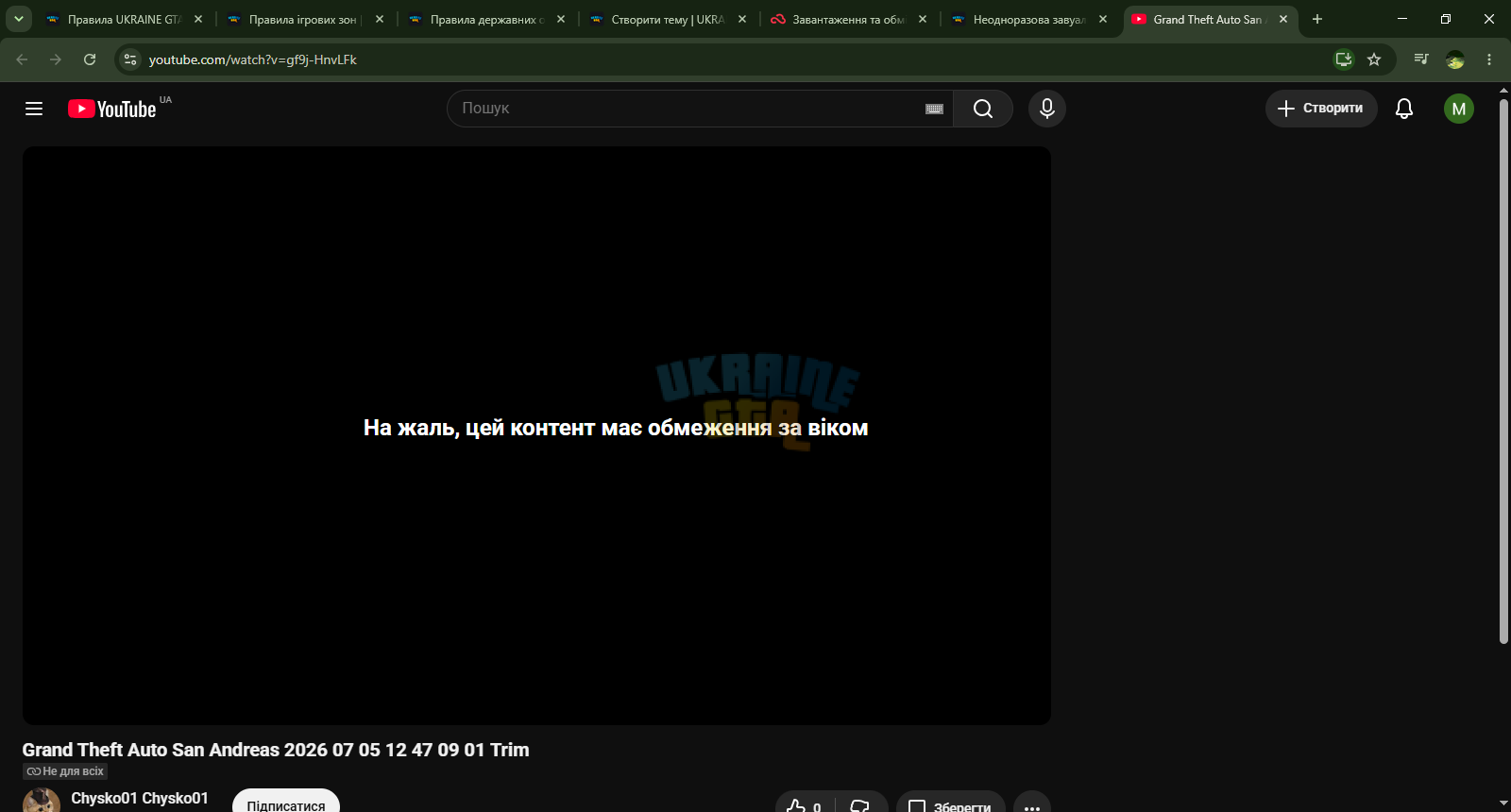The height and width of the screenshot is (812, 1511).
Task: Open the account avatar menu
Action: (x=1459, y=109)
